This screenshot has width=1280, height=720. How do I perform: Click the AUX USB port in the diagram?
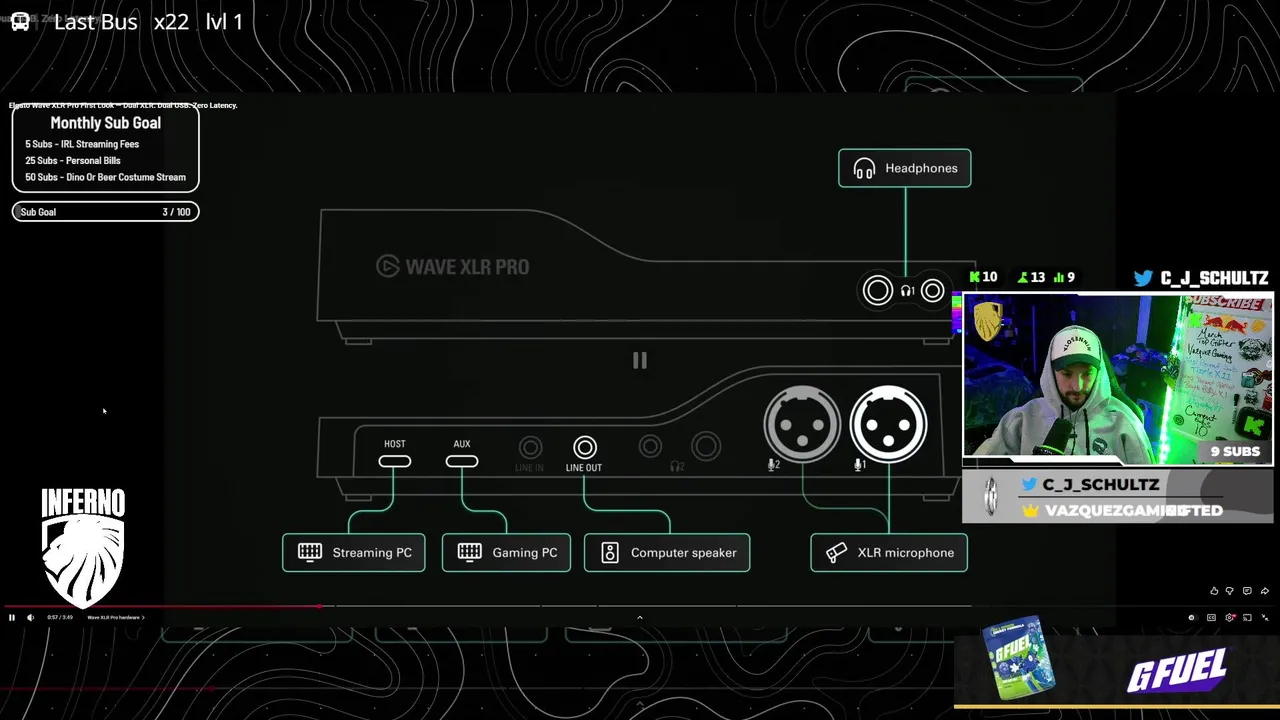[x=462, y=461]
